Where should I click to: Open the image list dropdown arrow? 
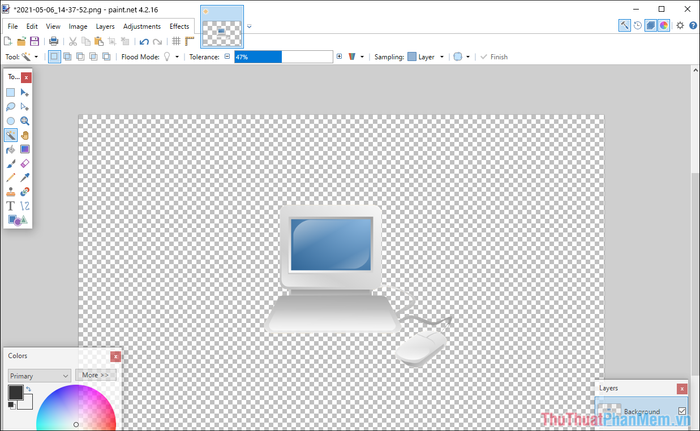249,26
